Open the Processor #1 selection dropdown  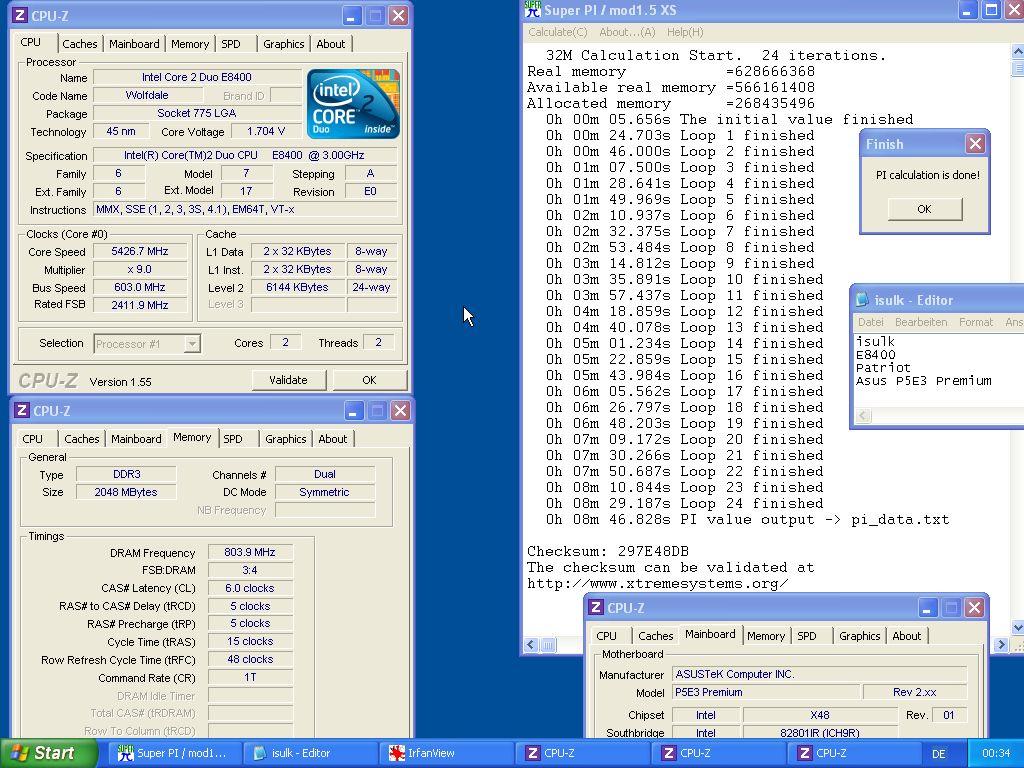[x=192, y=344]
